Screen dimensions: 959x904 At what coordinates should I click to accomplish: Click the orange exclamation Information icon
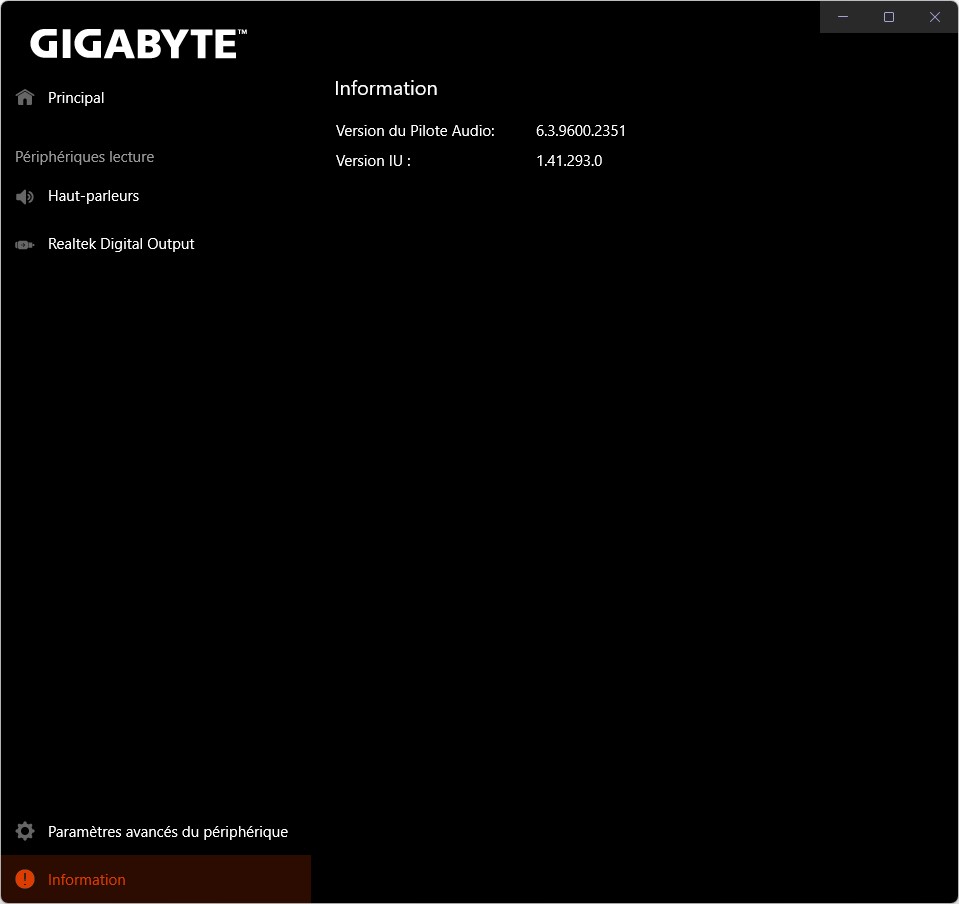[x=25, y=880]
